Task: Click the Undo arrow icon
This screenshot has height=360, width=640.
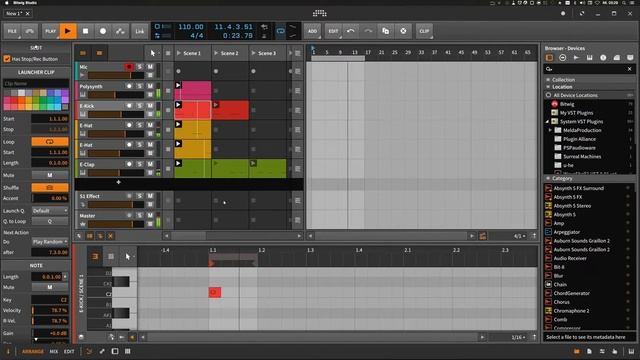Action: pyautogui.click(x=351, y=31)
